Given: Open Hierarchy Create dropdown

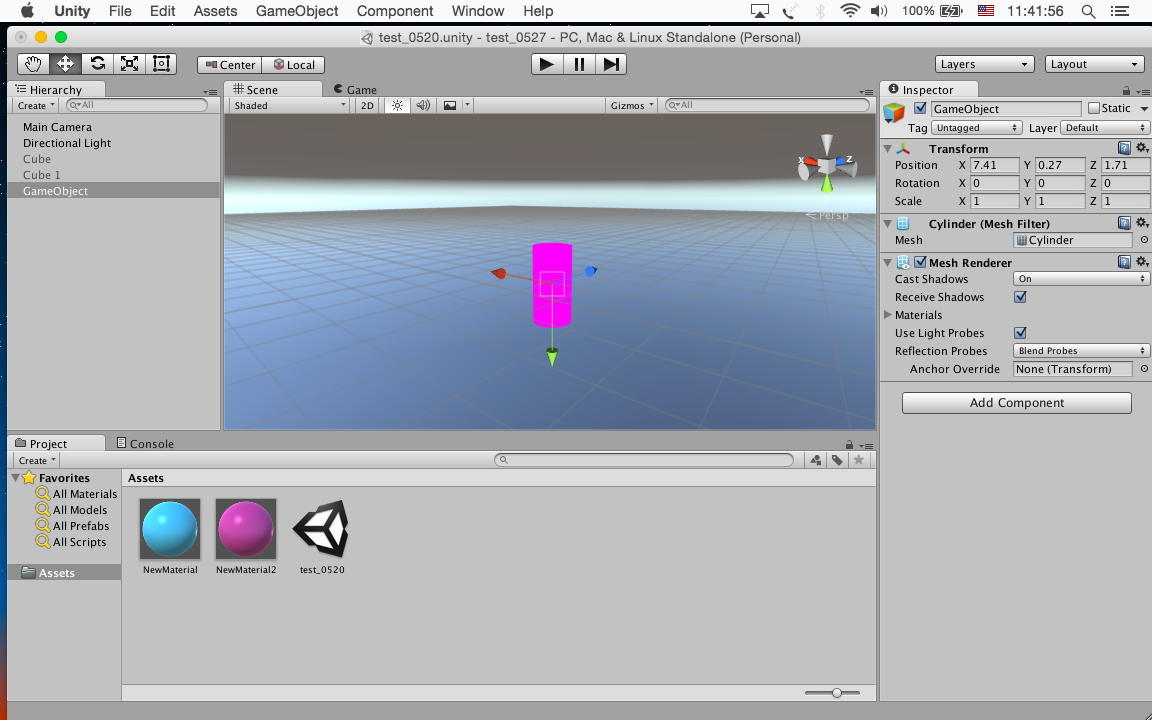Looking at the screenshot, I should [x=35, y=105].
